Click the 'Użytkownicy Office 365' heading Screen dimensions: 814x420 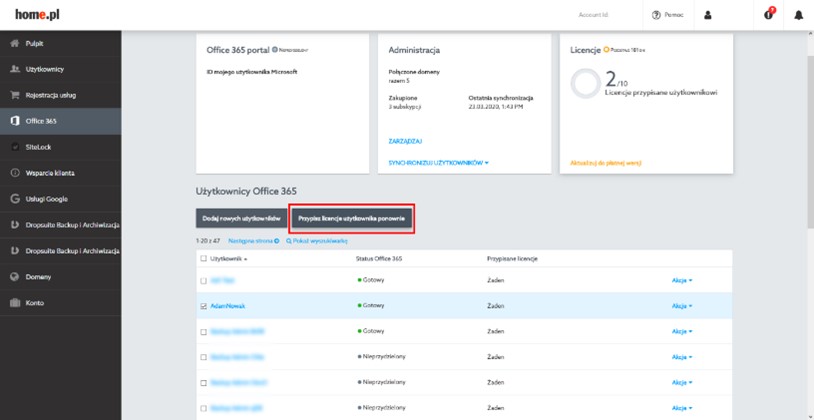(x=246, y=191)
